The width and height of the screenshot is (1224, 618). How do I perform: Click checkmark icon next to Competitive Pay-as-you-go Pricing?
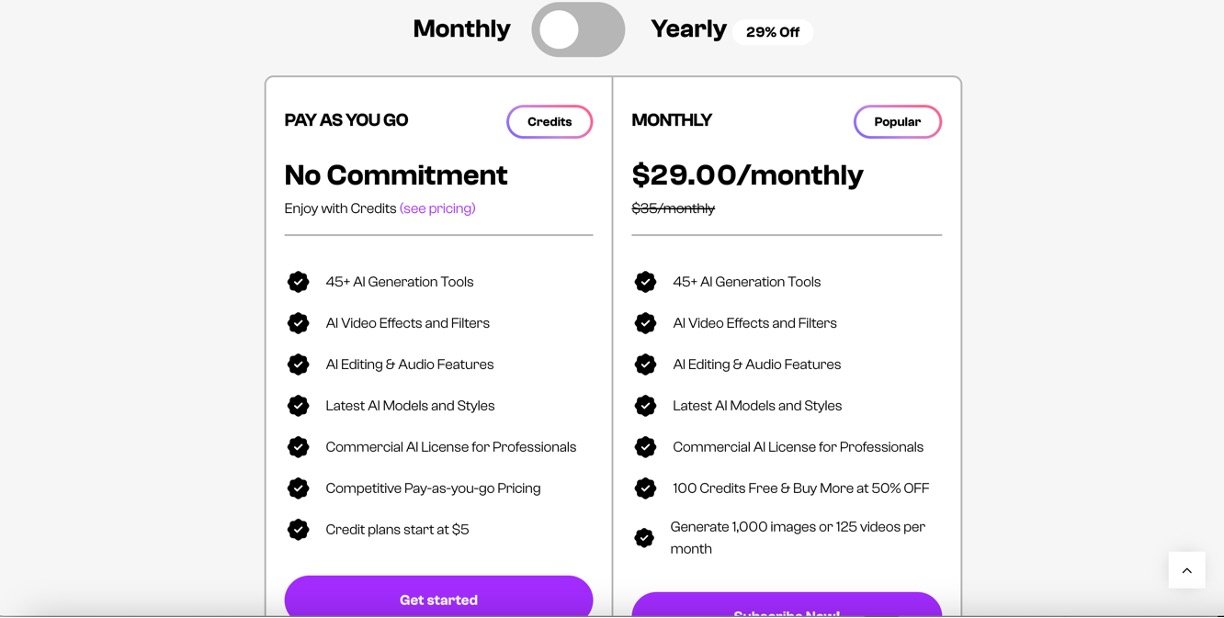tap(298, 488)
